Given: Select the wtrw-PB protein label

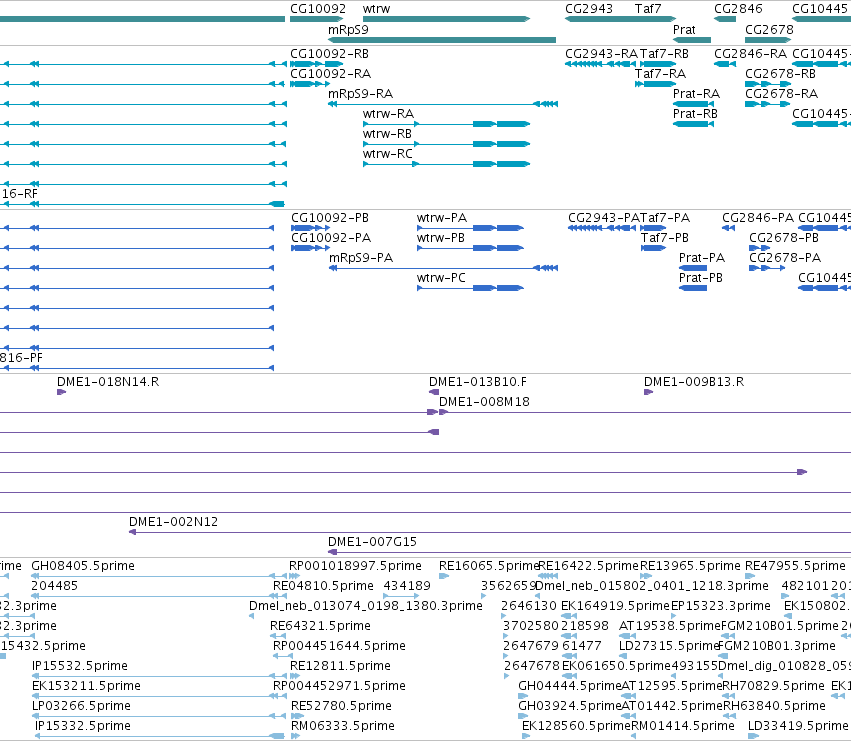Looking at the screenshot, I should (x=441, y=238).
